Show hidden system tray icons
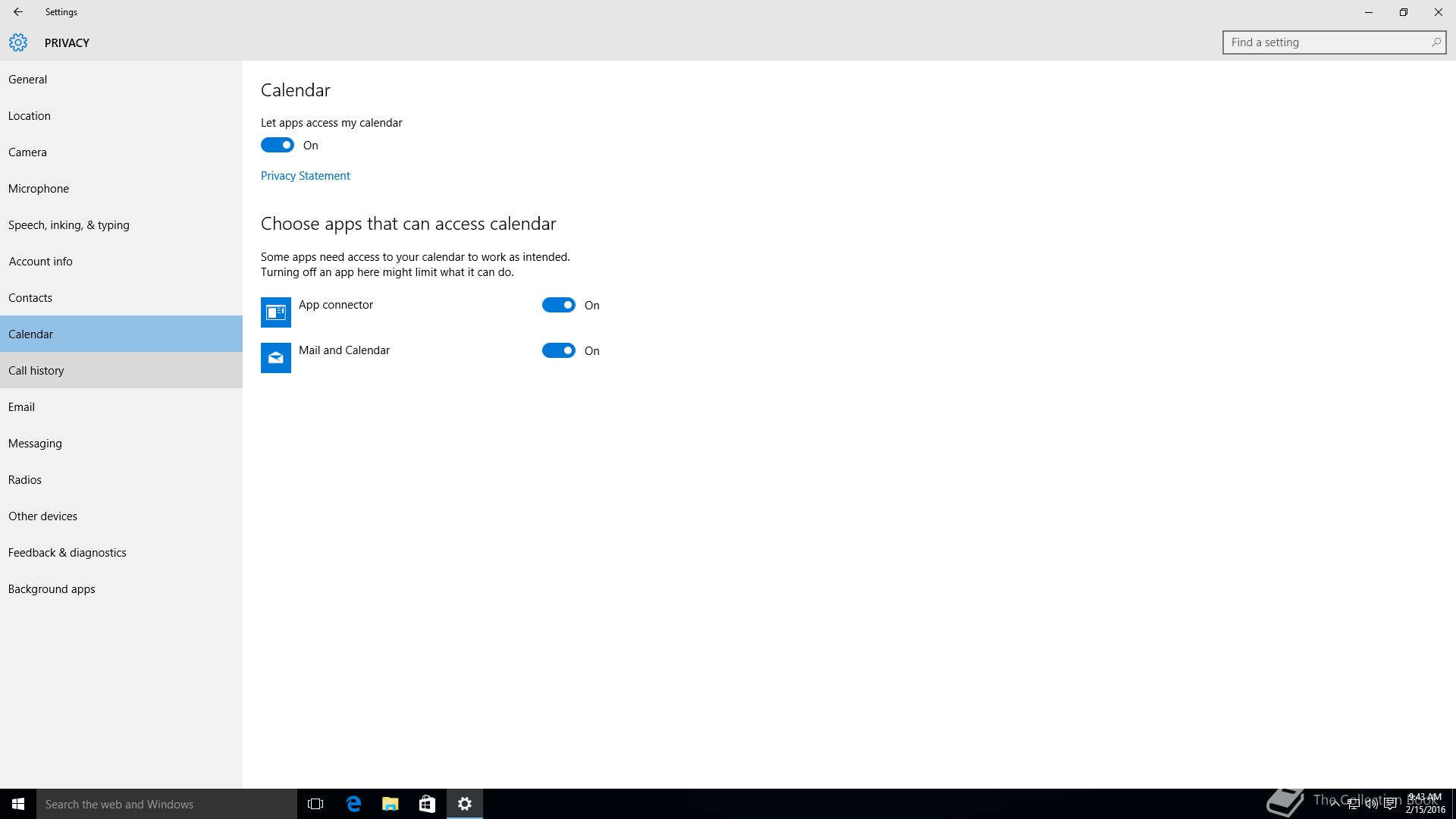Viewport: 1456px width, 819px height. [1335, 805]
